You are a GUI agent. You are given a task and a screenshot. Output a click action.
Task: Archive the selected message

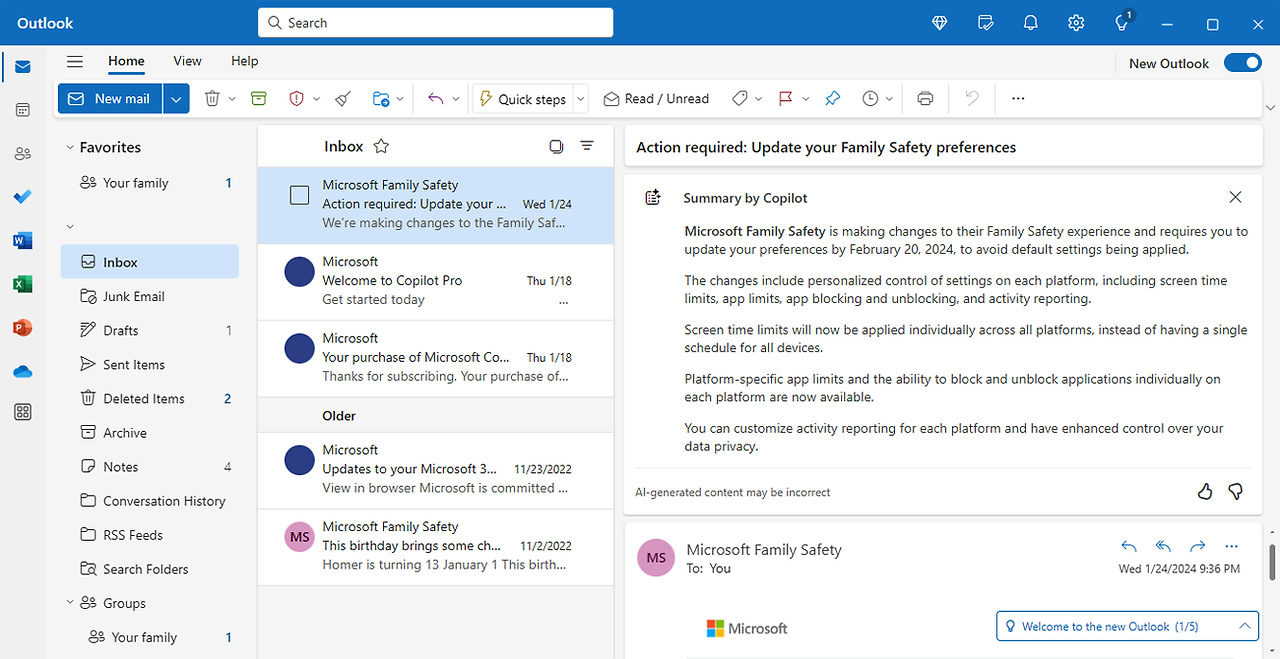click(x=259, y=98)
